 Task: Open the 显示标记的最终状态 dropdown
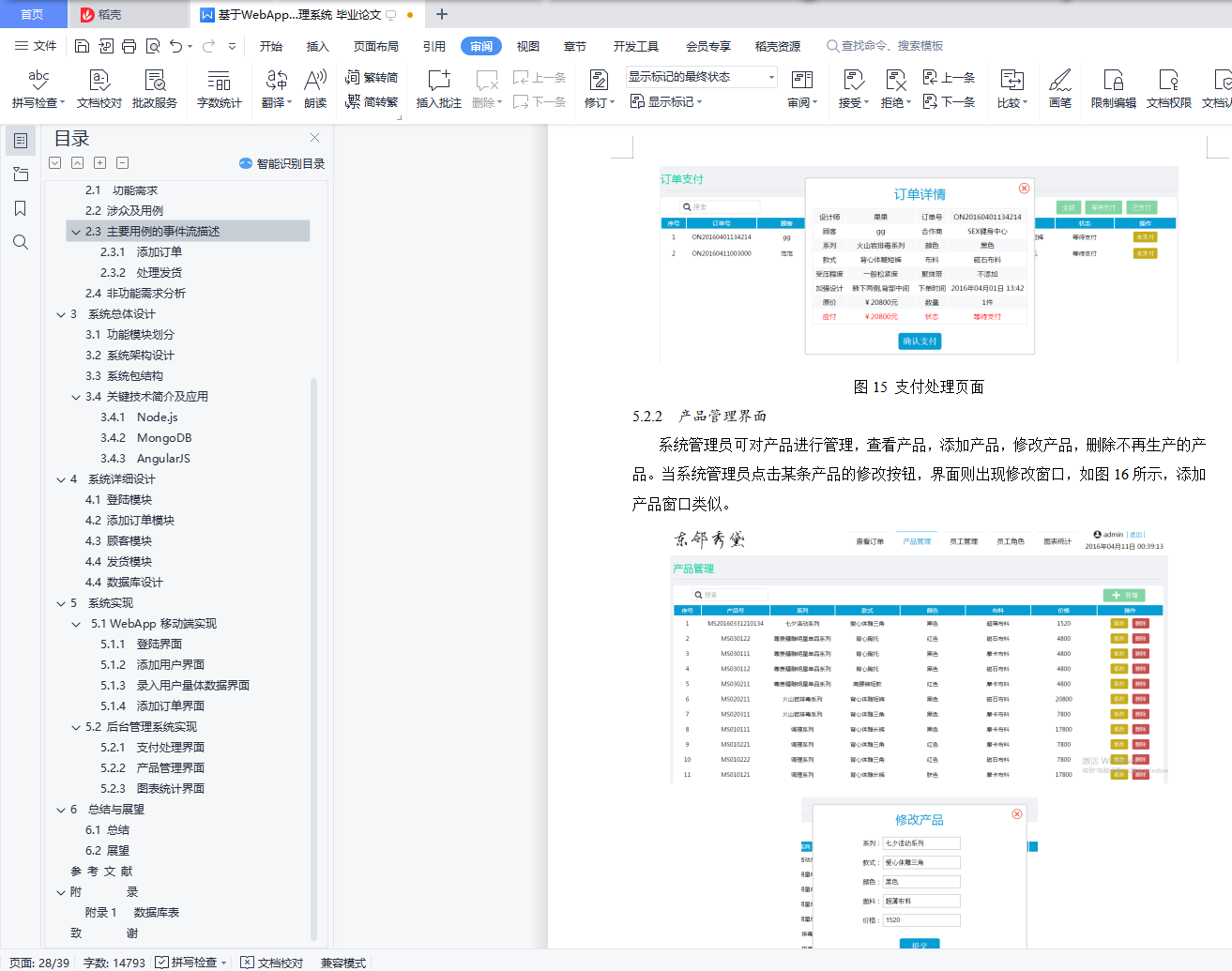tap(701, 77)
